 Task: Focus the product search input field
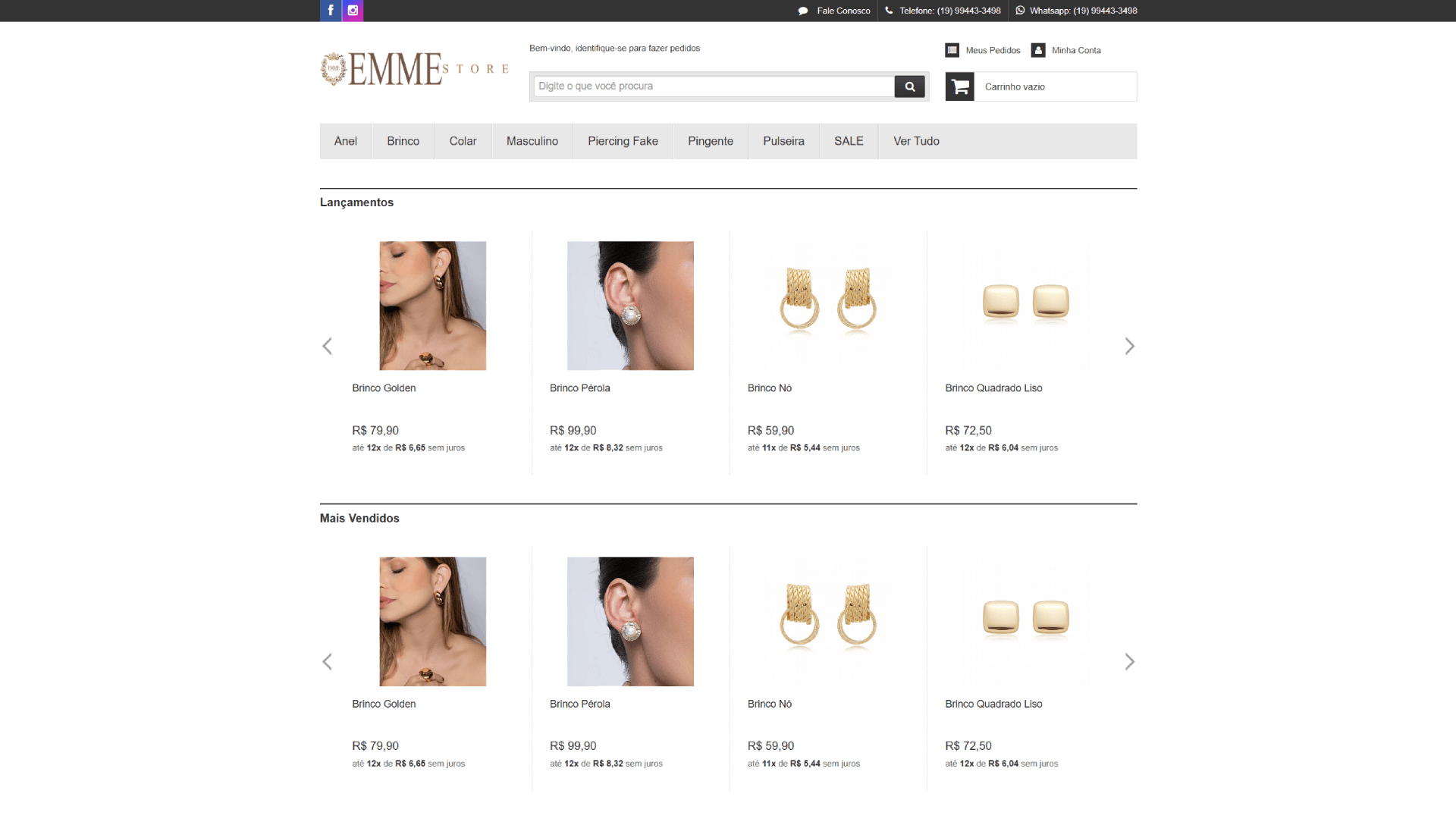click(714, 86)
